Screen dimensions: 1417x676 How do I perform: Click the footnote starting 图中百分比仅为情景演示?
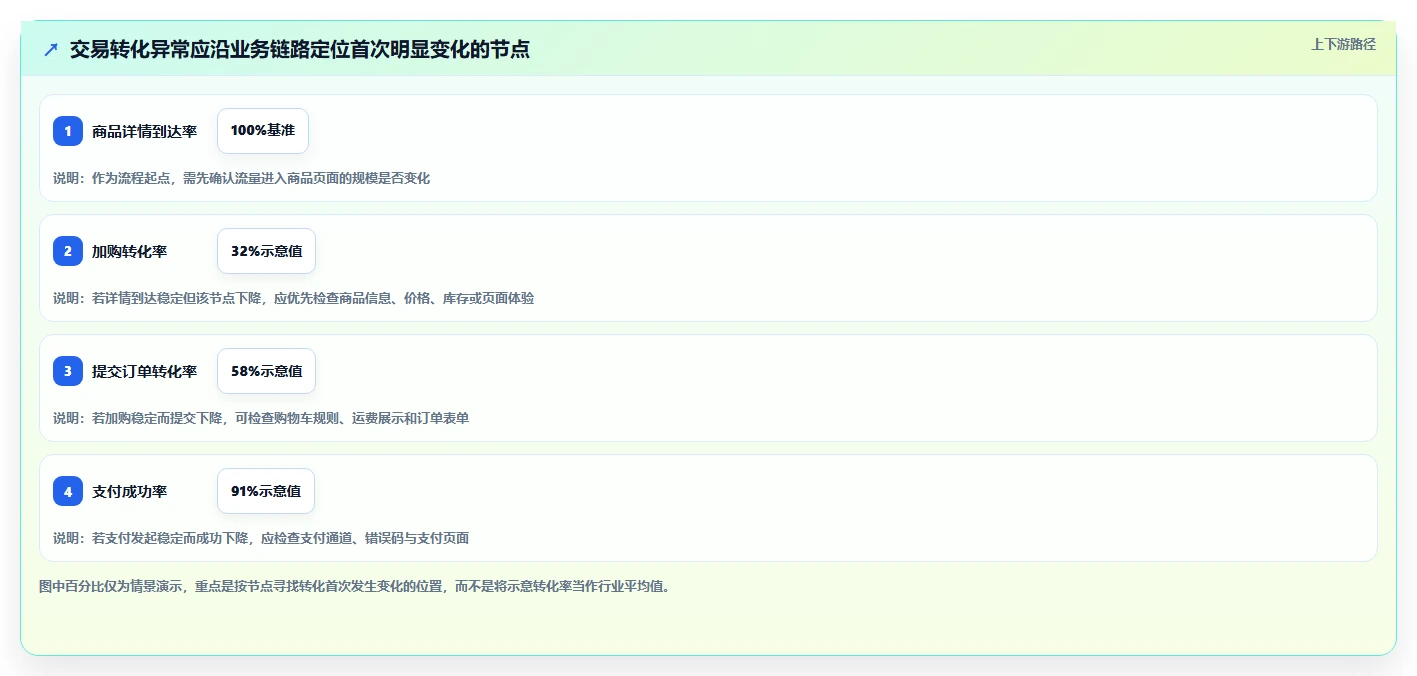355,586
